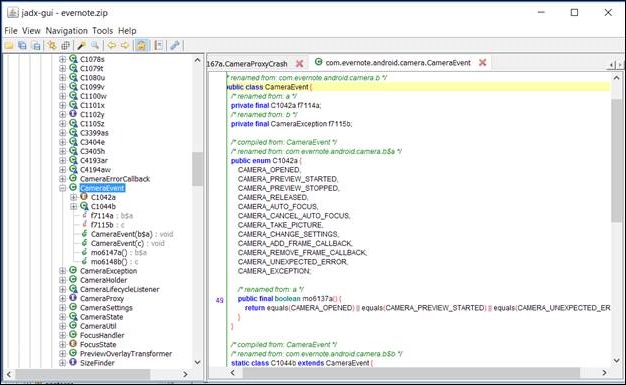This screenshot has height=385, width=626.
Task: Click the tree panel vertical scrollbar thumb
Action: click(197, 169)
